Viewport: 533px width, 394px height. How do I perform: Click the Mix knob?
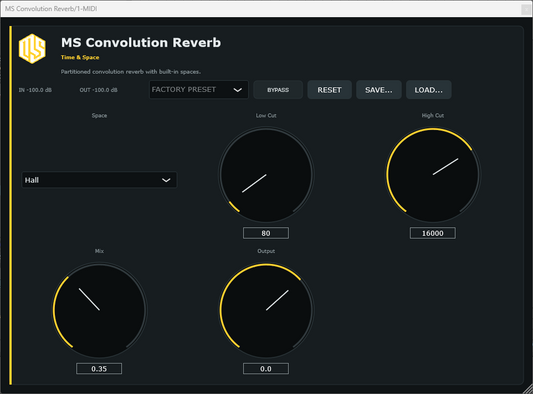click(99, 310)
